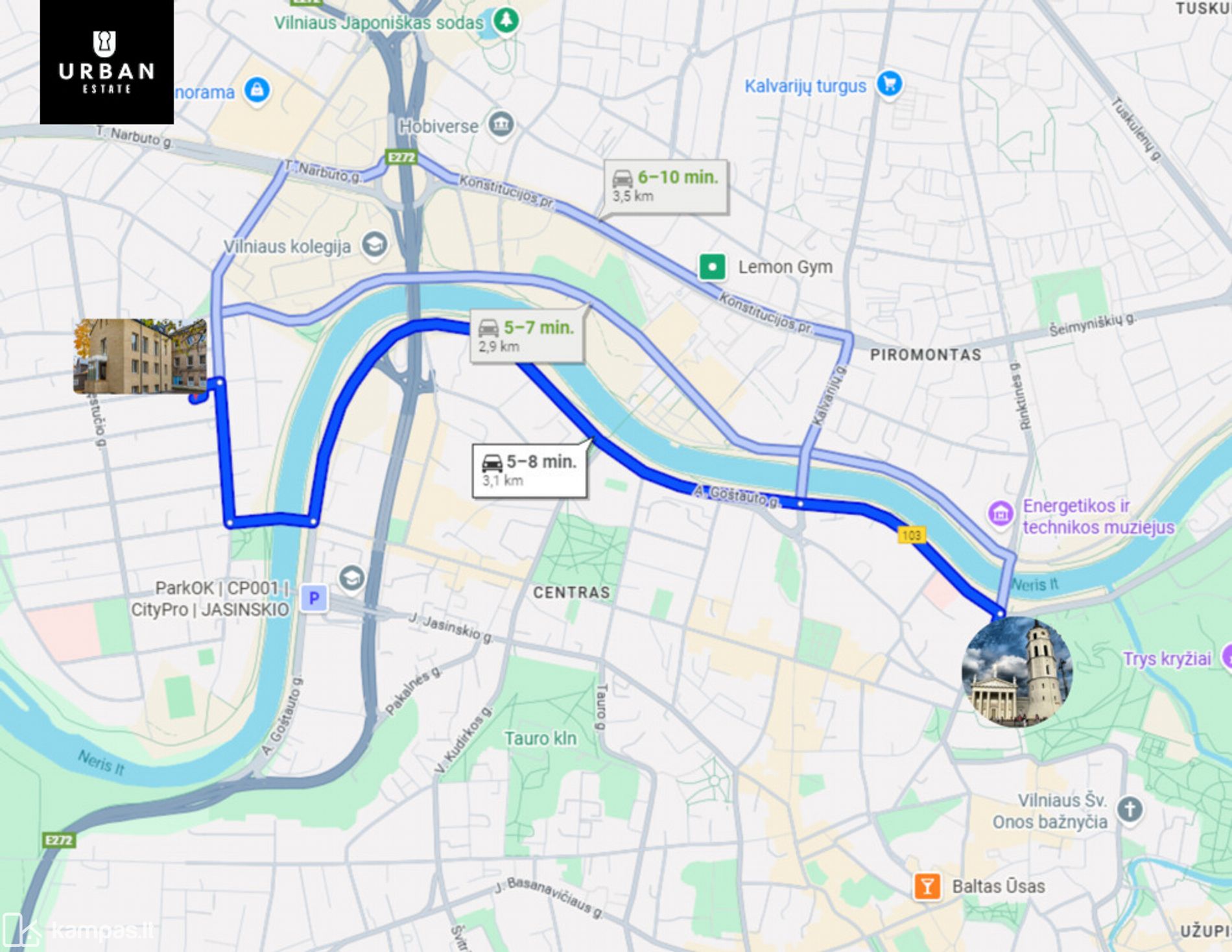Click the kampas.lt watermark logo
Viewport: 1232px width, 952px height.
(x=78, y=931)
